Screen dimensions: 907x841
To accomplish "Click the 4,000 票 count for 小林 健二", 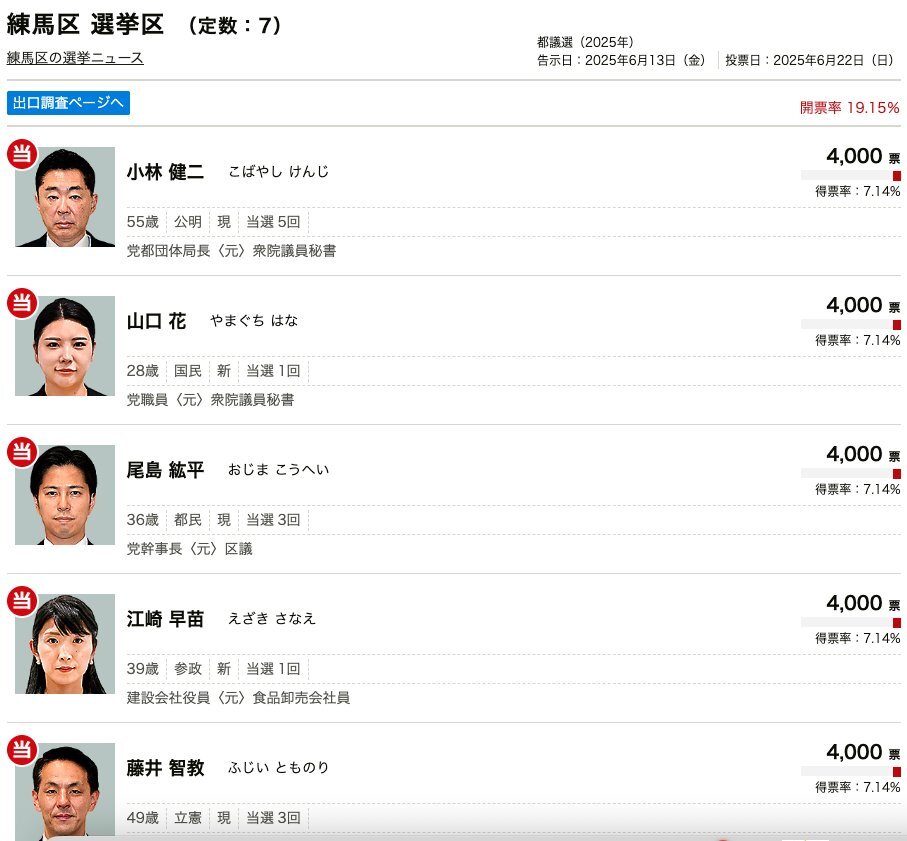I will pos(863,156).
